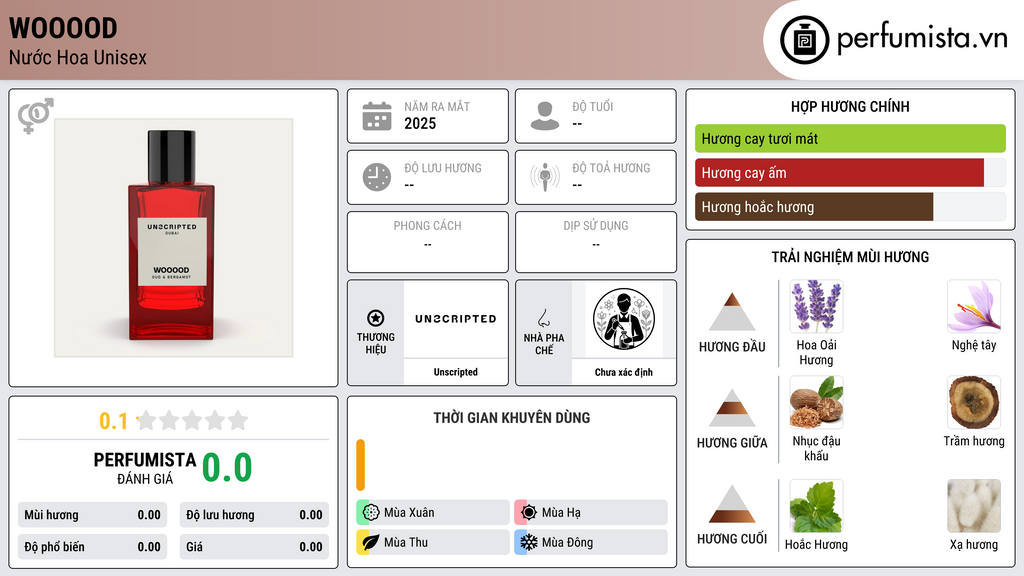Viewport: 1024px width, 576px height.
Task: Click the nose perfumer icon
Action: point(543,318)
